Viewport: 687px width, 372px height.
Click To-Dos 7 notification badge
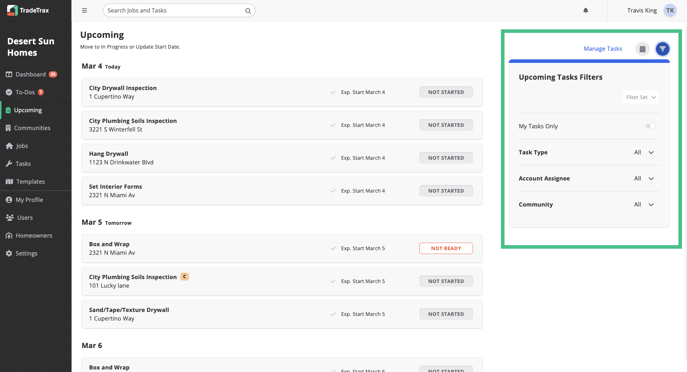click(41, 92)
